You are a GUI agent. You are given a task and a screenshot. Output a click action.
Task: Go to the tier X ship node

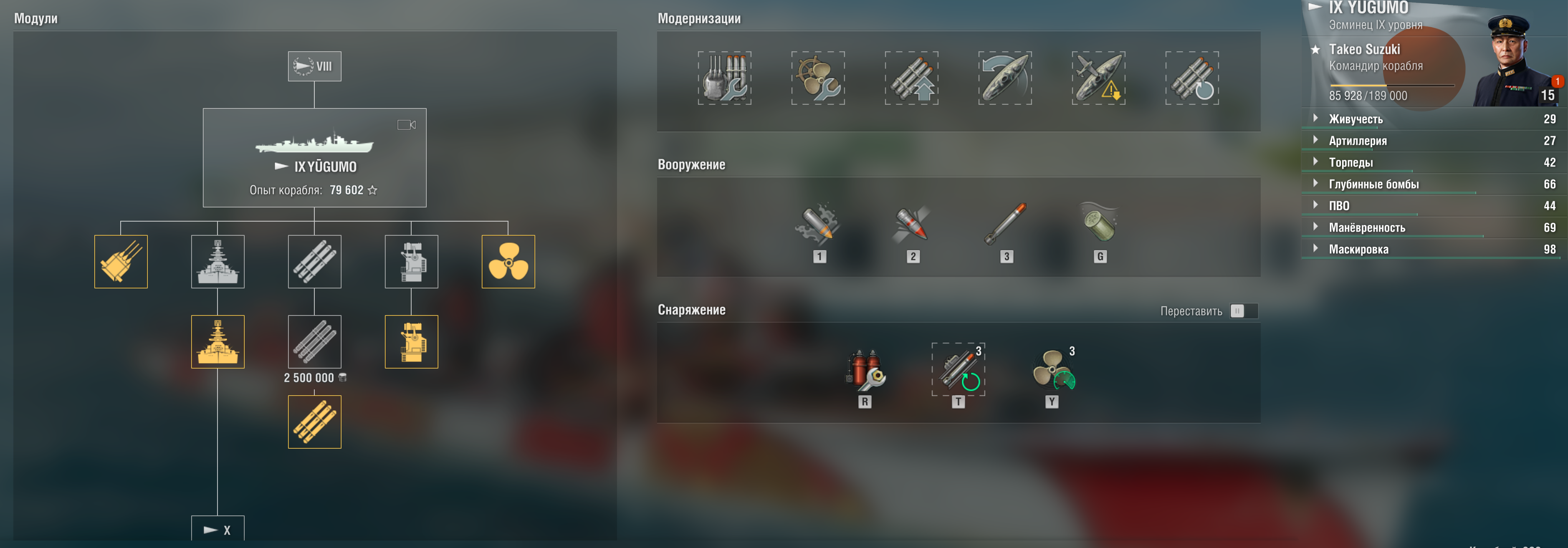217,528
